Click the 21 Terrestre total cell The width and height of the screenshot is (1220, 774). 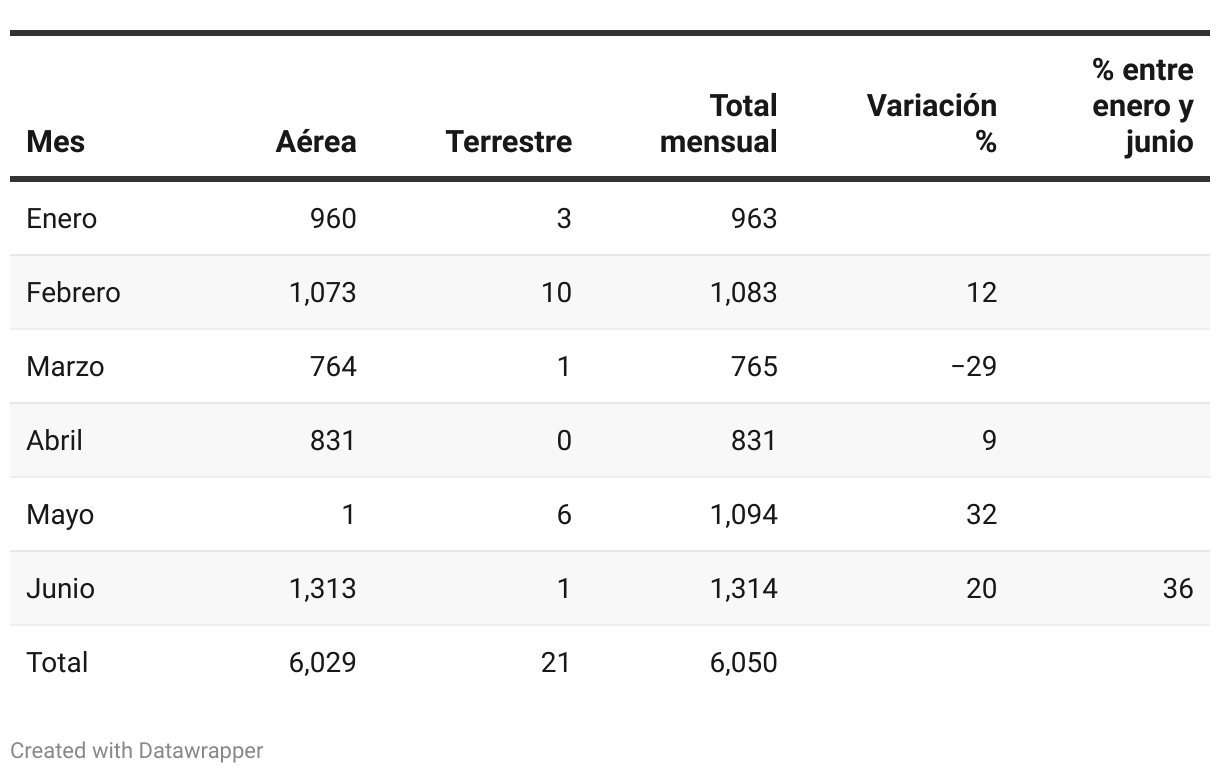556,662
